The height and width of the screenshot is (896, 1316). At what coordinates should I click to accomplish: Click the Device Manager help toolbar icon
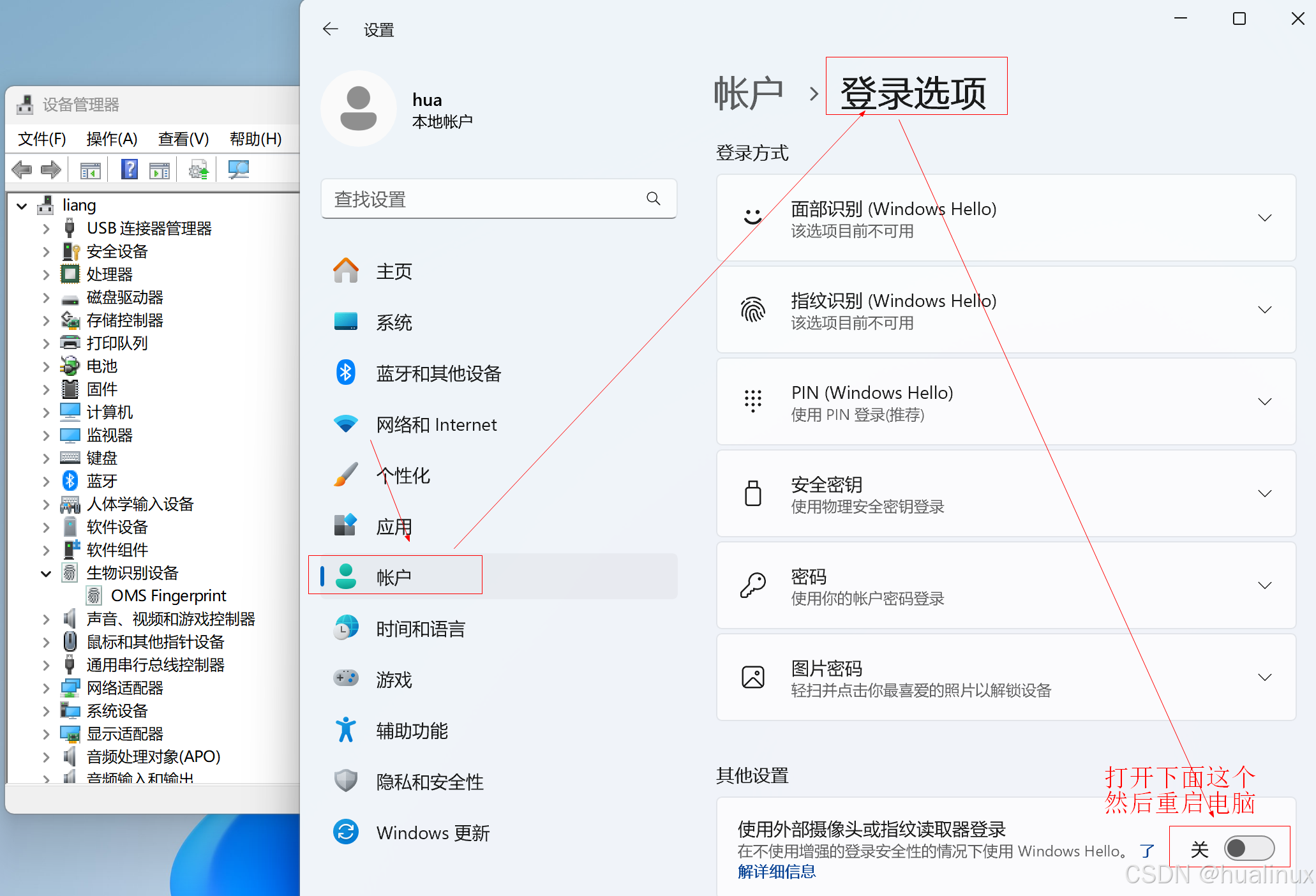(130, 170)
